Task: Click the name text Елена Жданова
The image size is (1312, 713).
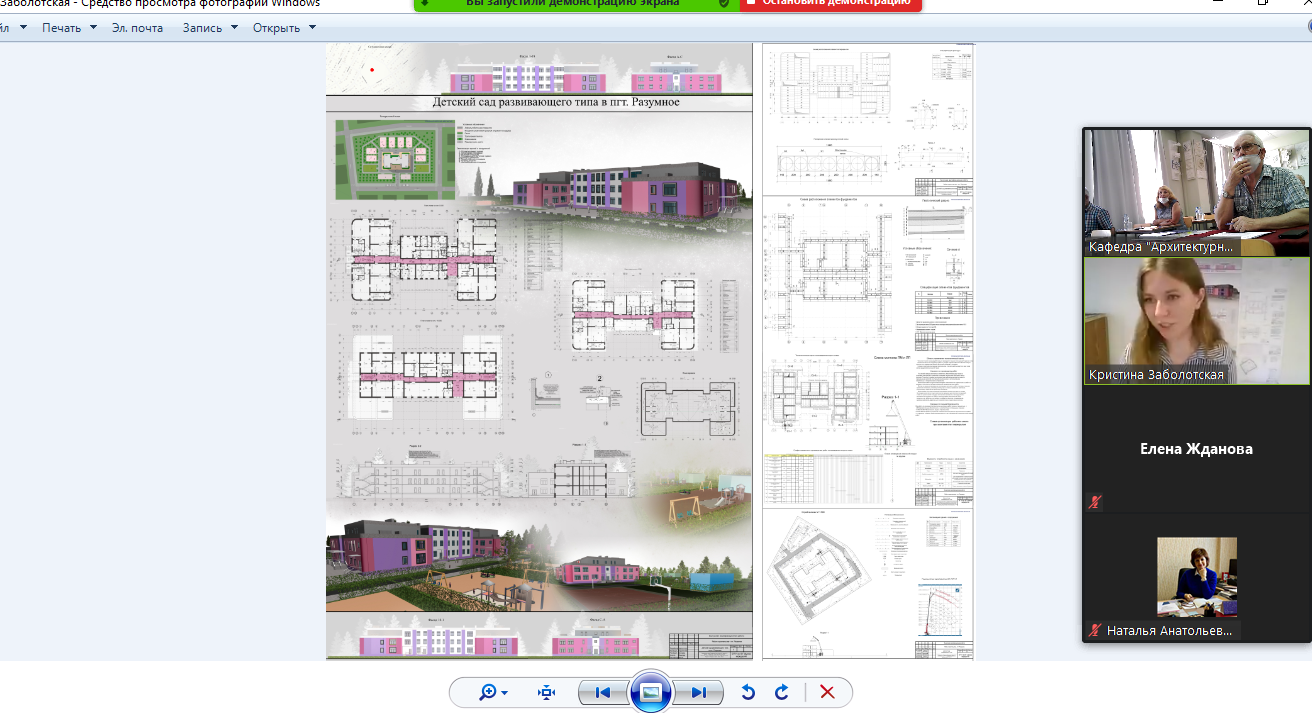Action: pos(1196,449)
